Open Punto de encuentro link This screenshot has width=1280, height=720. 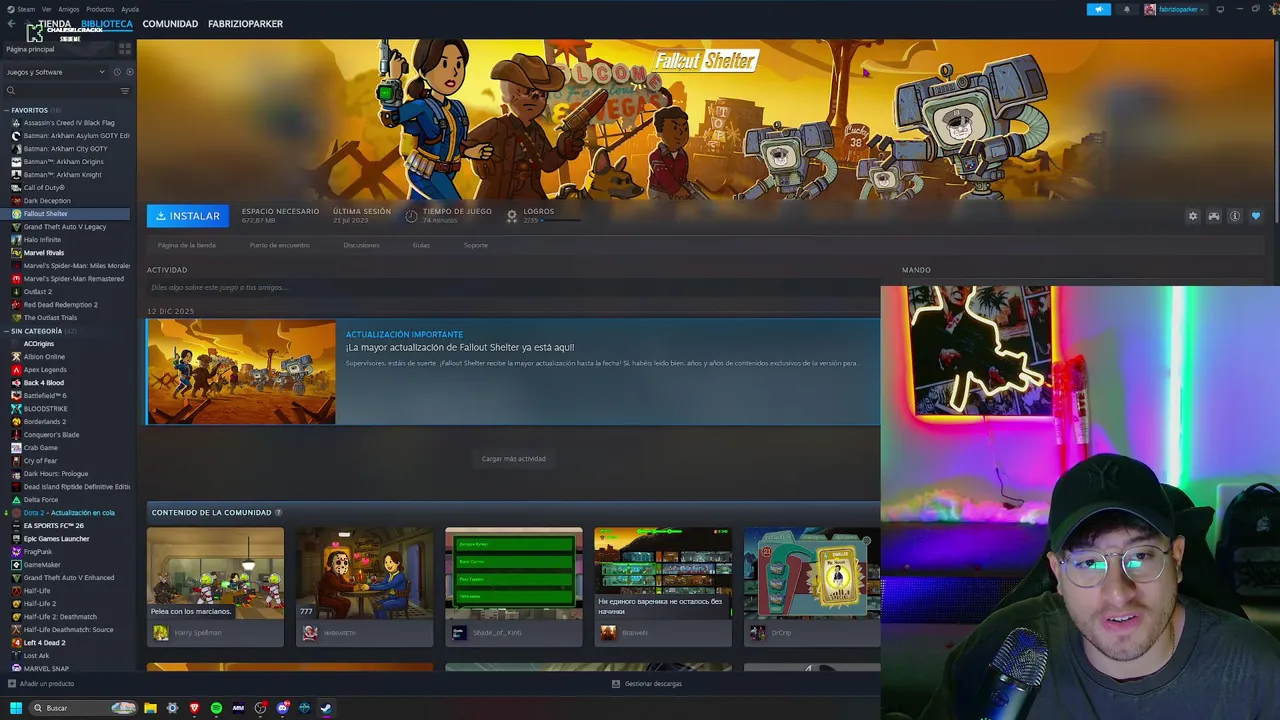(280, 245)
